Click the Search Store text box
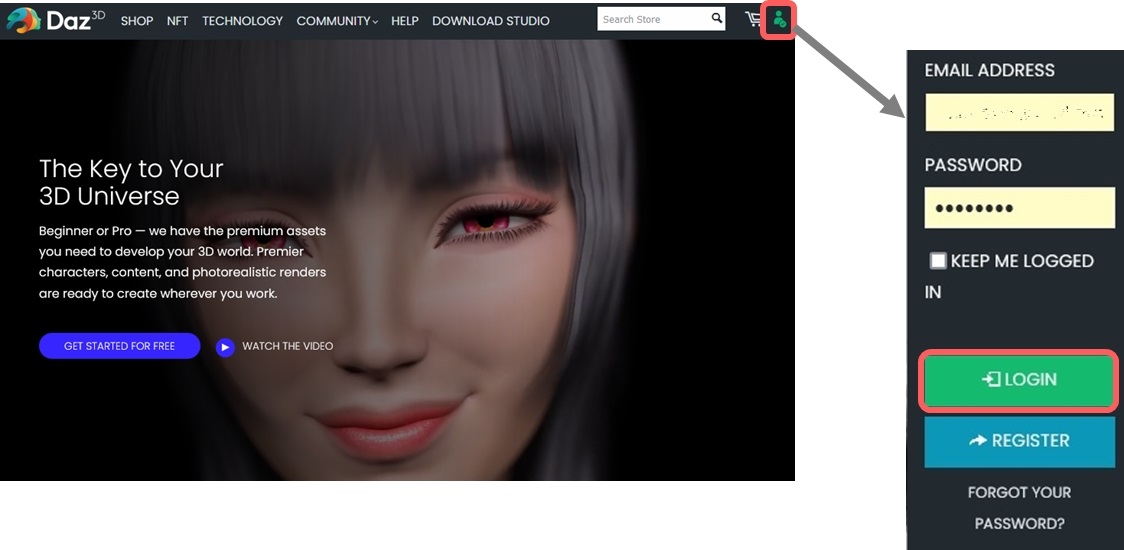1124x550 pixels. [x=652, y=19]
